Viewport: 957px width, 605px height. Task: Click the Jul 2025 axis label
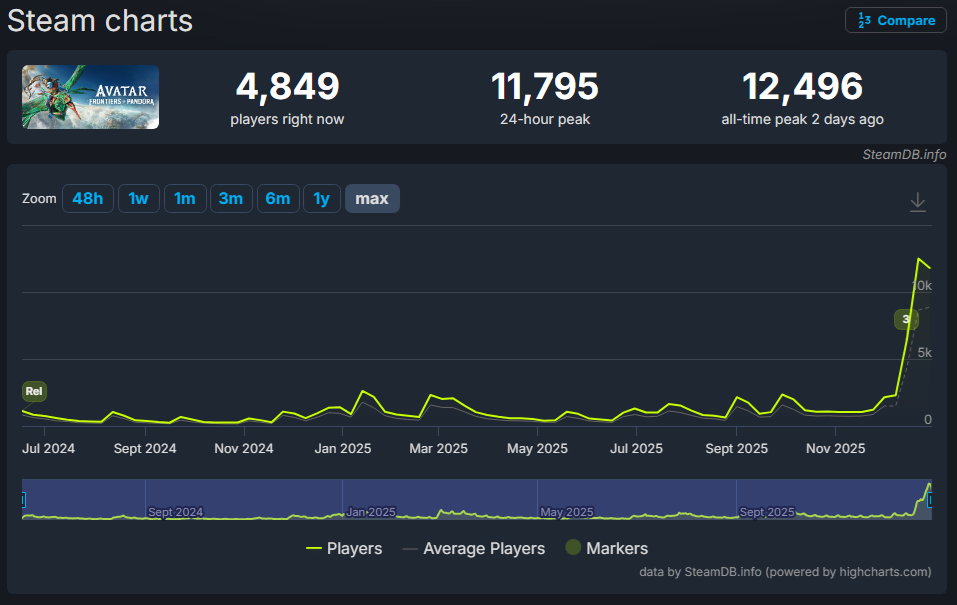(636, 449)
